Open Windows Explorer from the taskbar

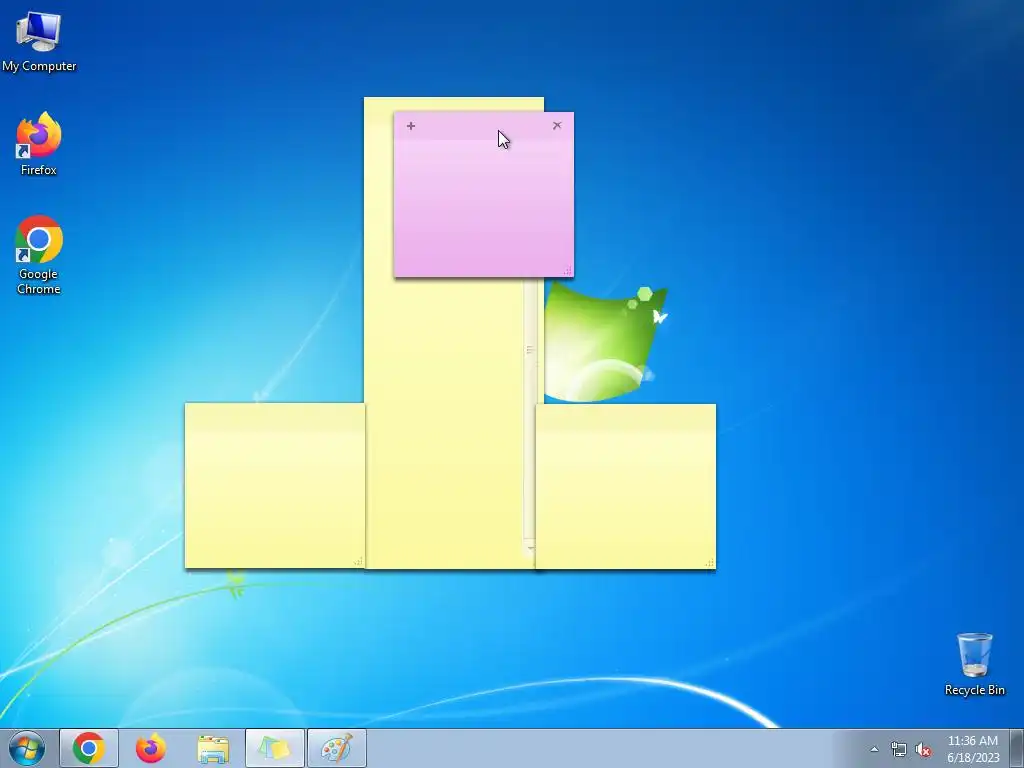213,748
